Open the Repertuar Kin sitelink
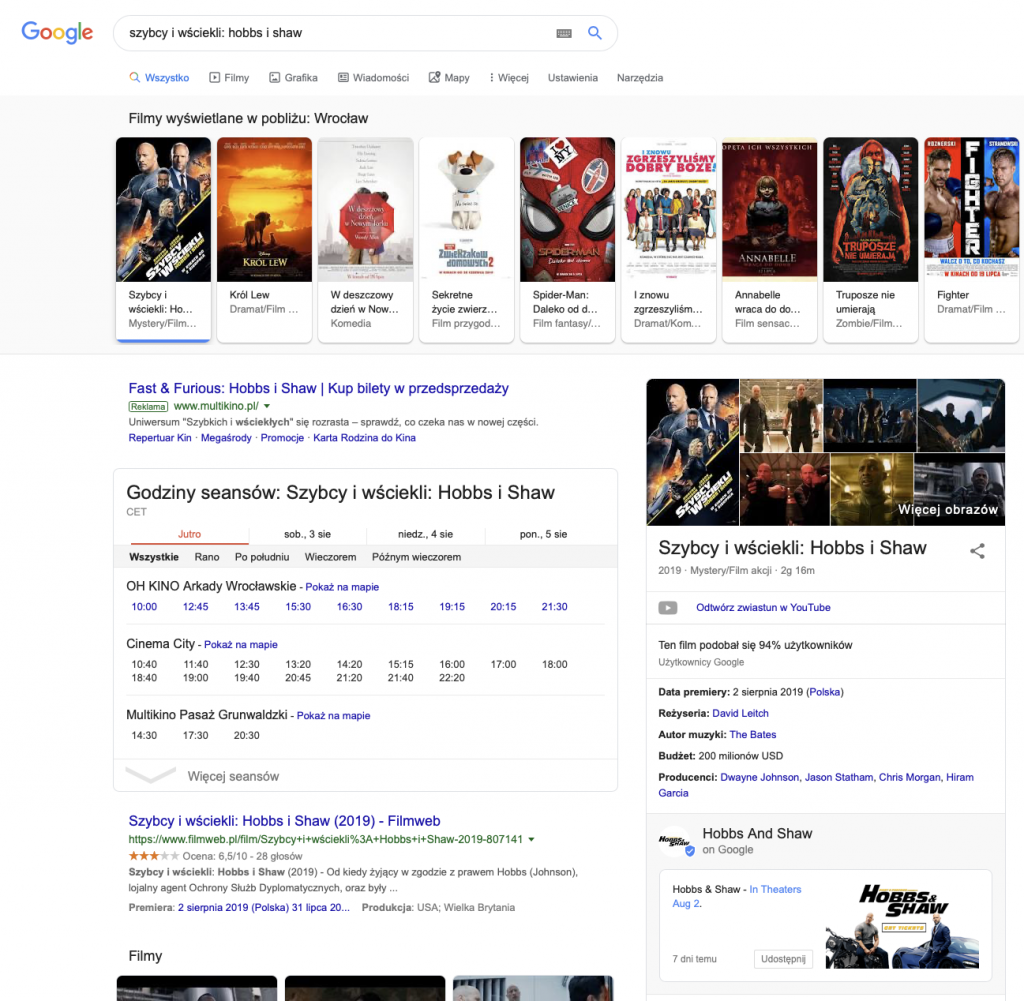This screenshot has height=1001, width=1024. (x=160, y=438)
